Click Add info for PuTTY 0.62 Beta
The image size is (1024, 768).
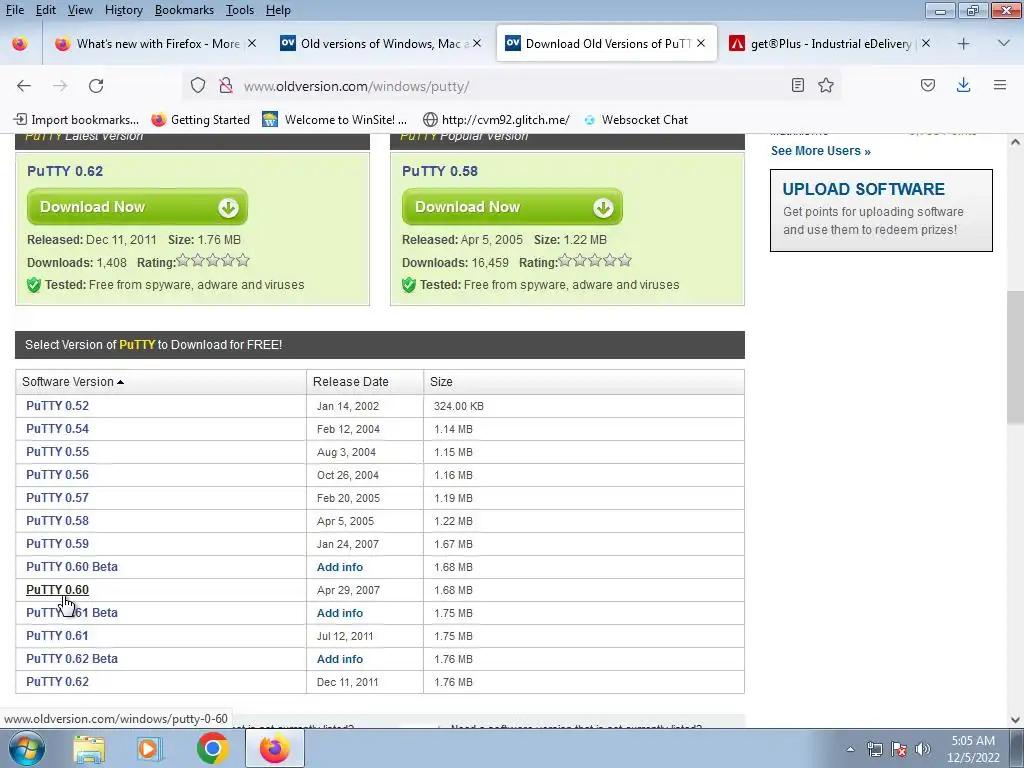point(340,659)
